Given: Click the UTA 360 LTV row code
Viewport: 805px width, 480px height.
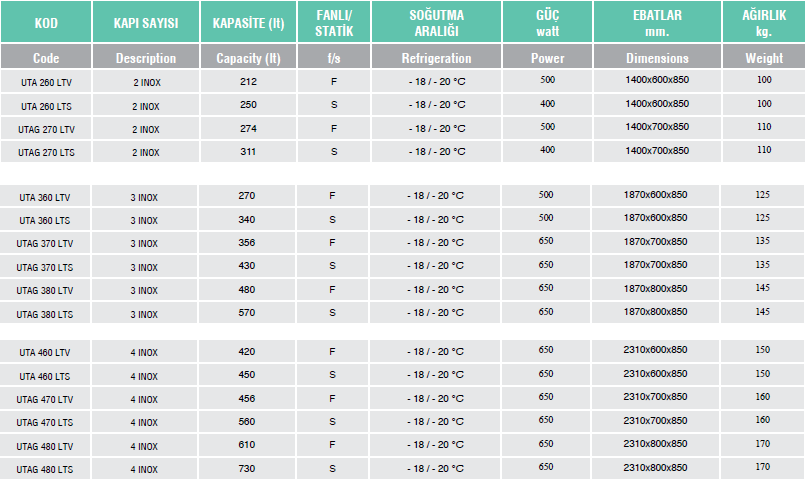Looking at the screenshot, I should coord(45,197).
